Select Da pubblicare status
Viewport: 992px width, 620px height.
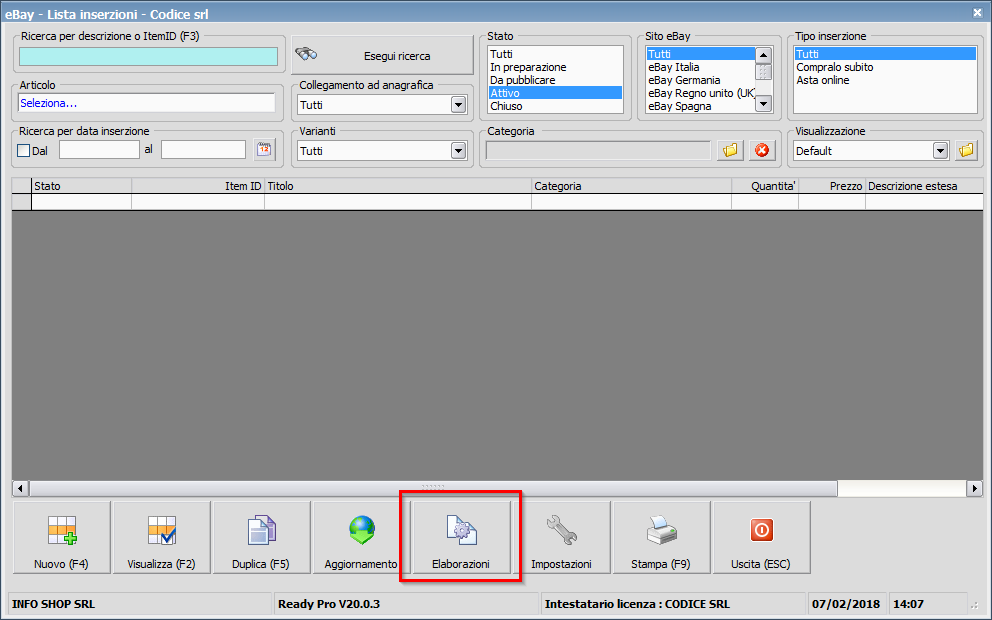point(555,80)
